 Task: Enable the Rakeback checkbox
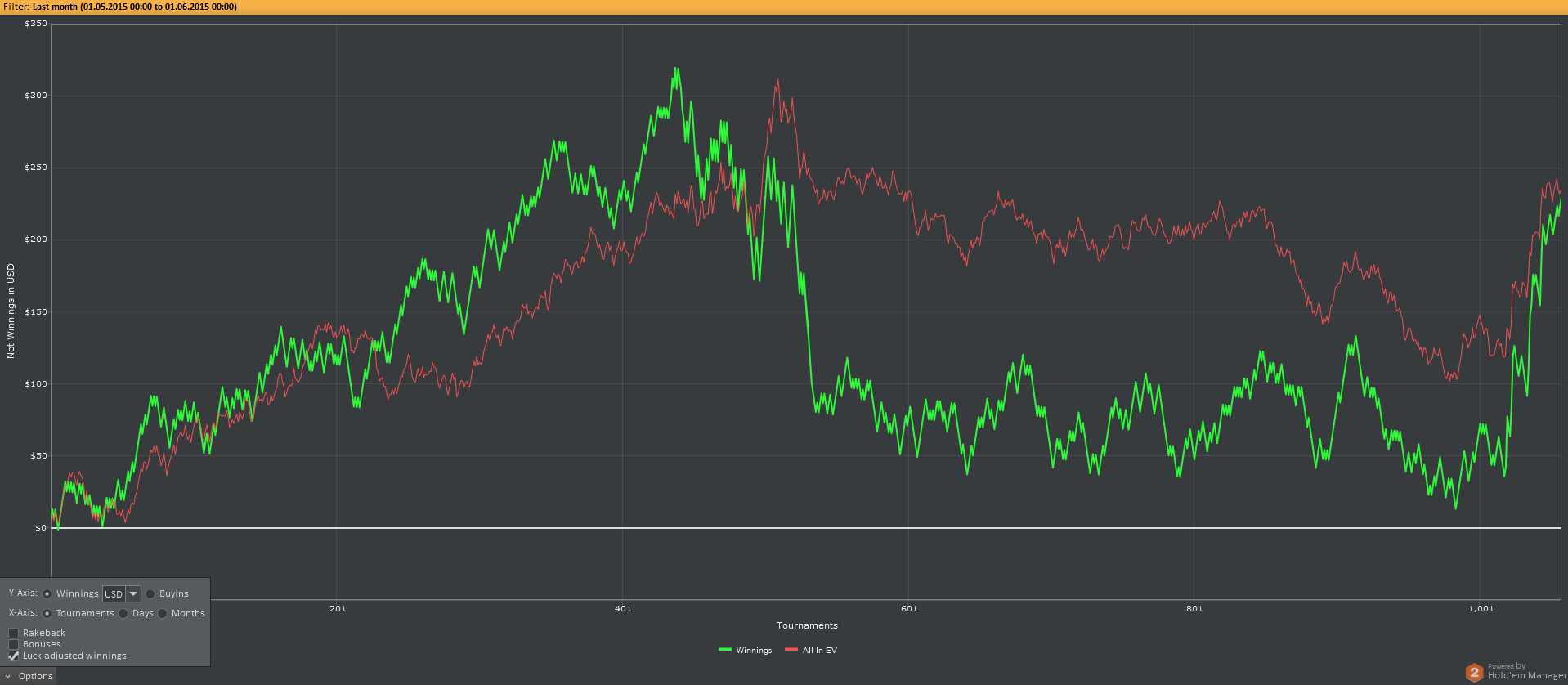point(14,633)
